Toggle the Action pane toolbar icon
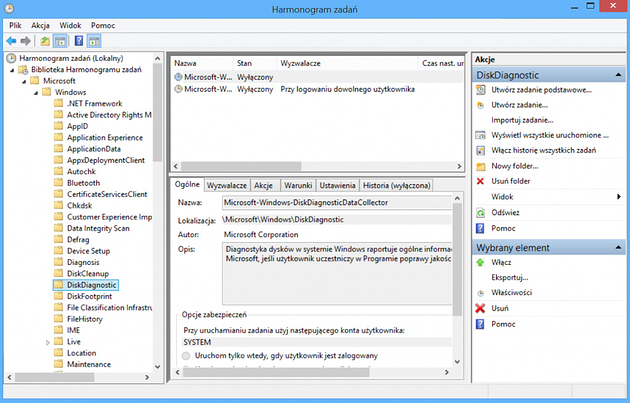Viewport: 630px width, 403px height. coord(94,41)
